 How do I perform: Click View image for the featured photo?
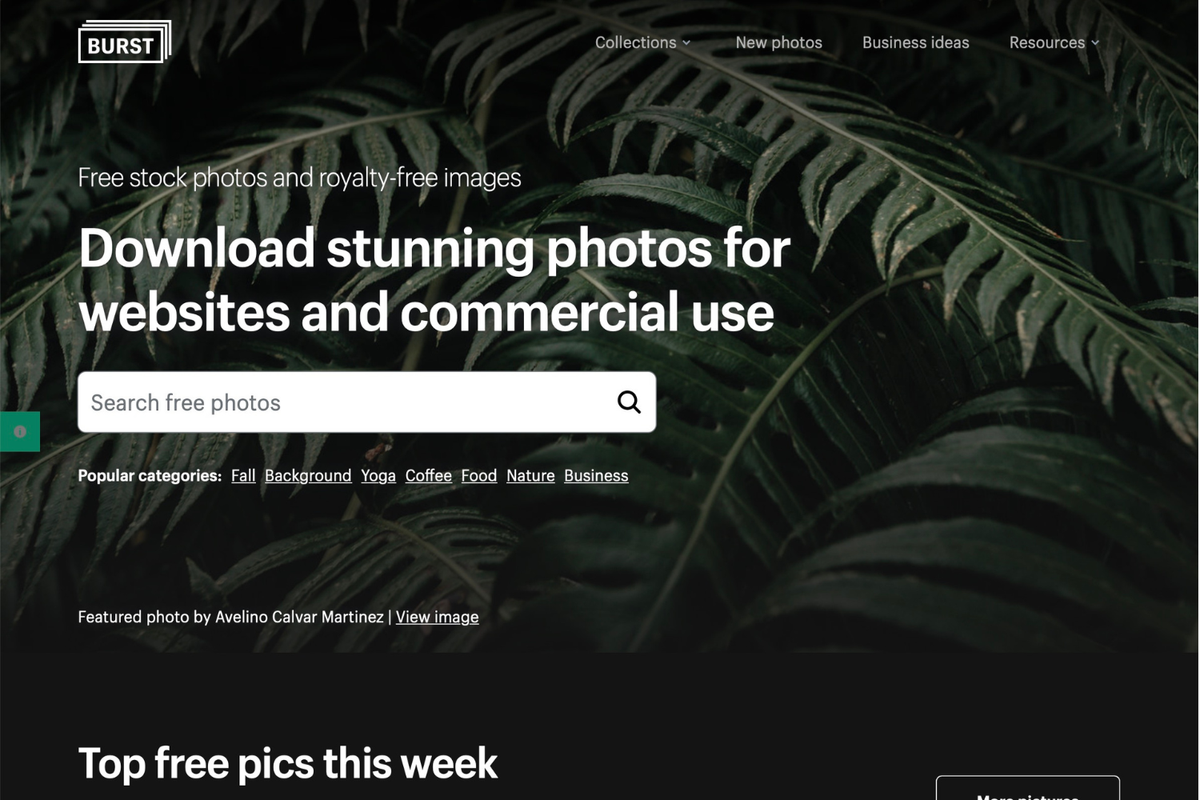coord(437,617)
